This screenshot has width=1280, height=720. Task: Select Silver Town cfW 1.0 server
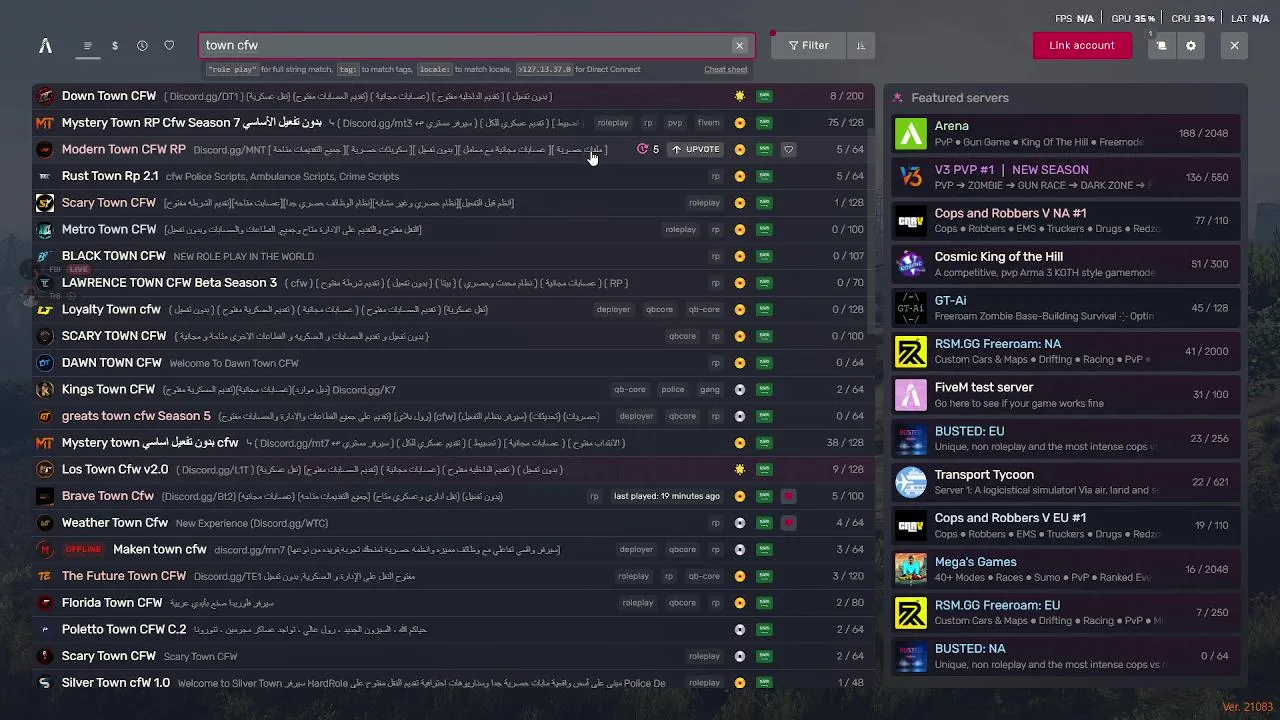tap(453, 683)
